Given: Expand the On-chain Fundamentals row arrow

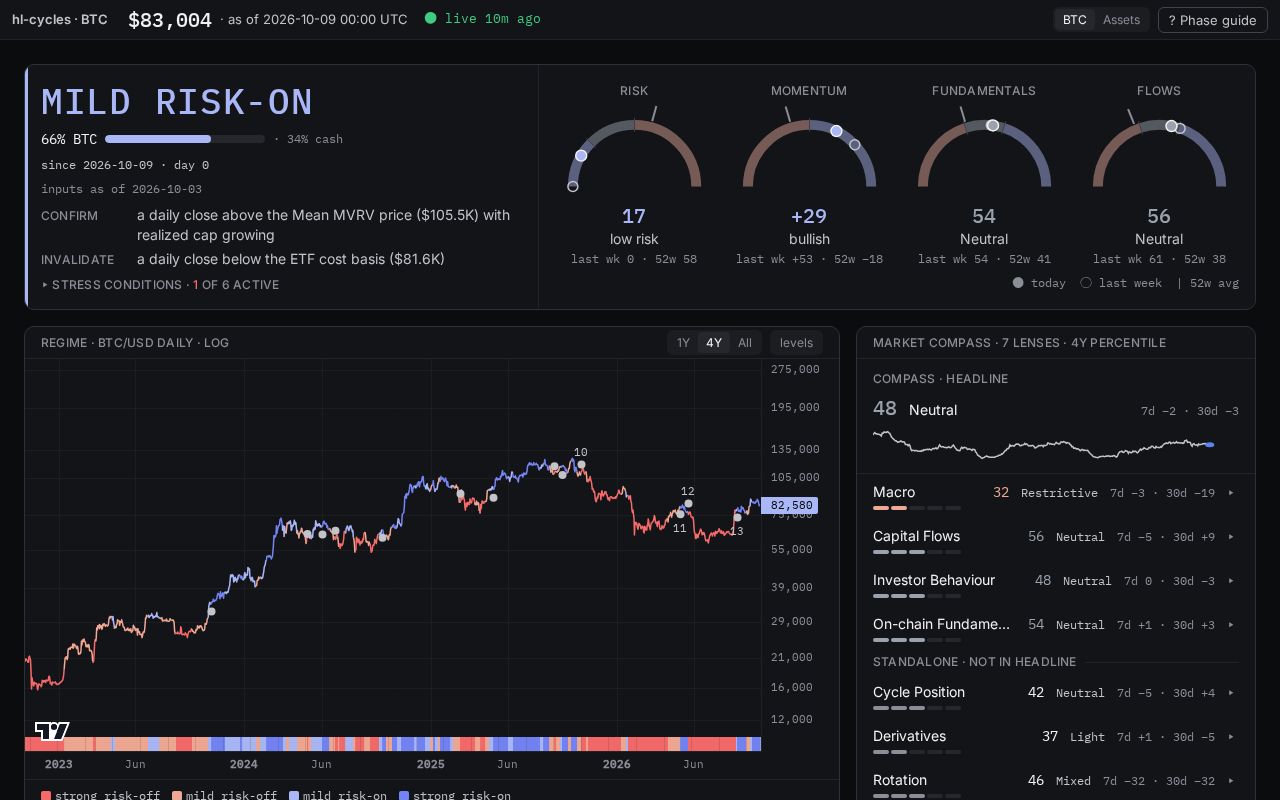Looking at the screenshot, I should 1231,625.
